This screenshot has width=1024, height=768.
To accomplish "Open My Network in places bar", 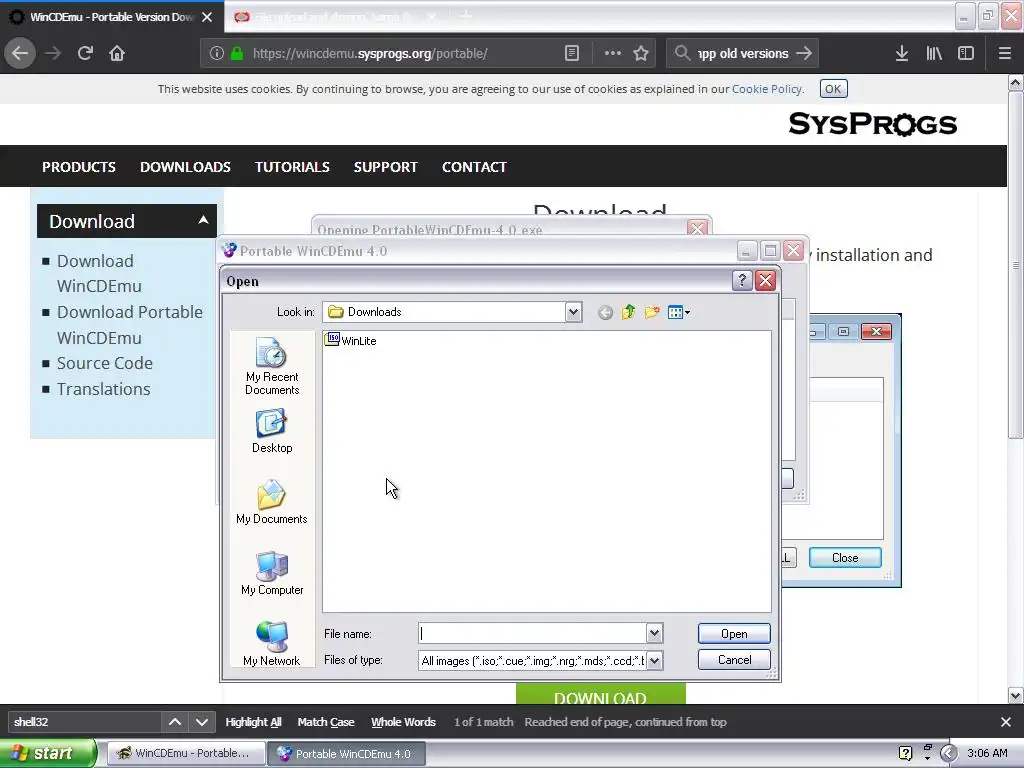I will 272,644.
